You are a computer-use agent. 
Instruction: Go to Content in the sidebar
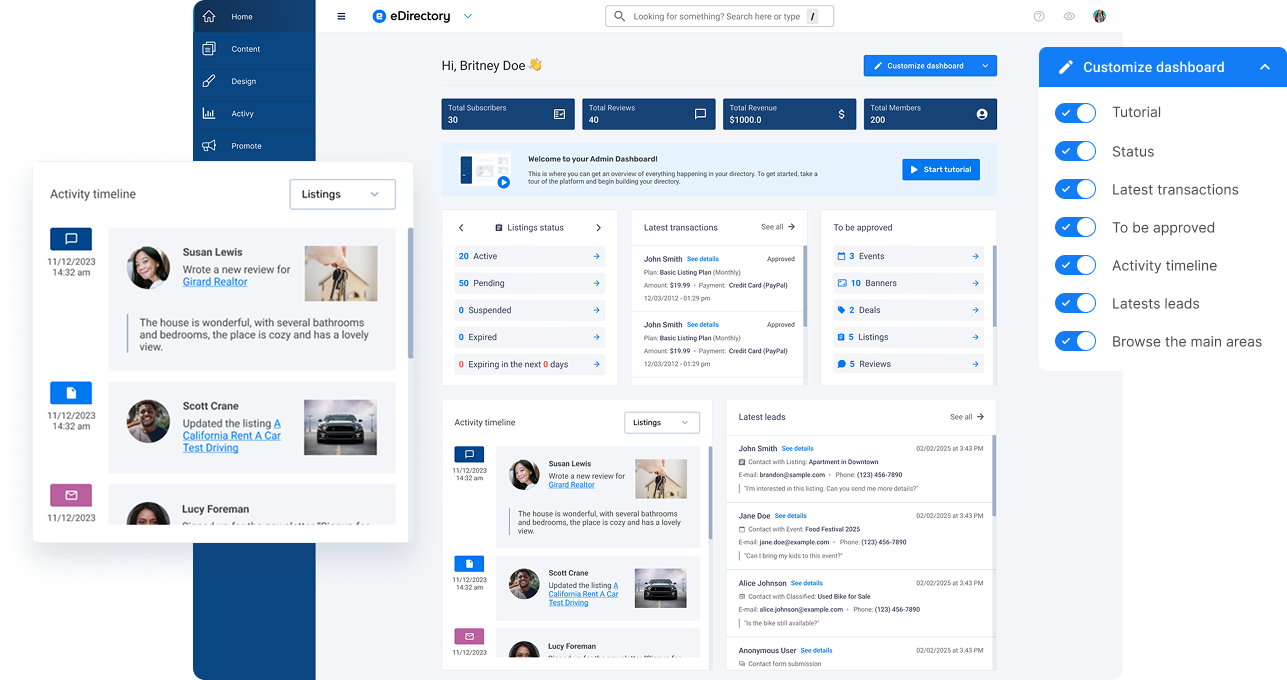click(x=245, y=49)
